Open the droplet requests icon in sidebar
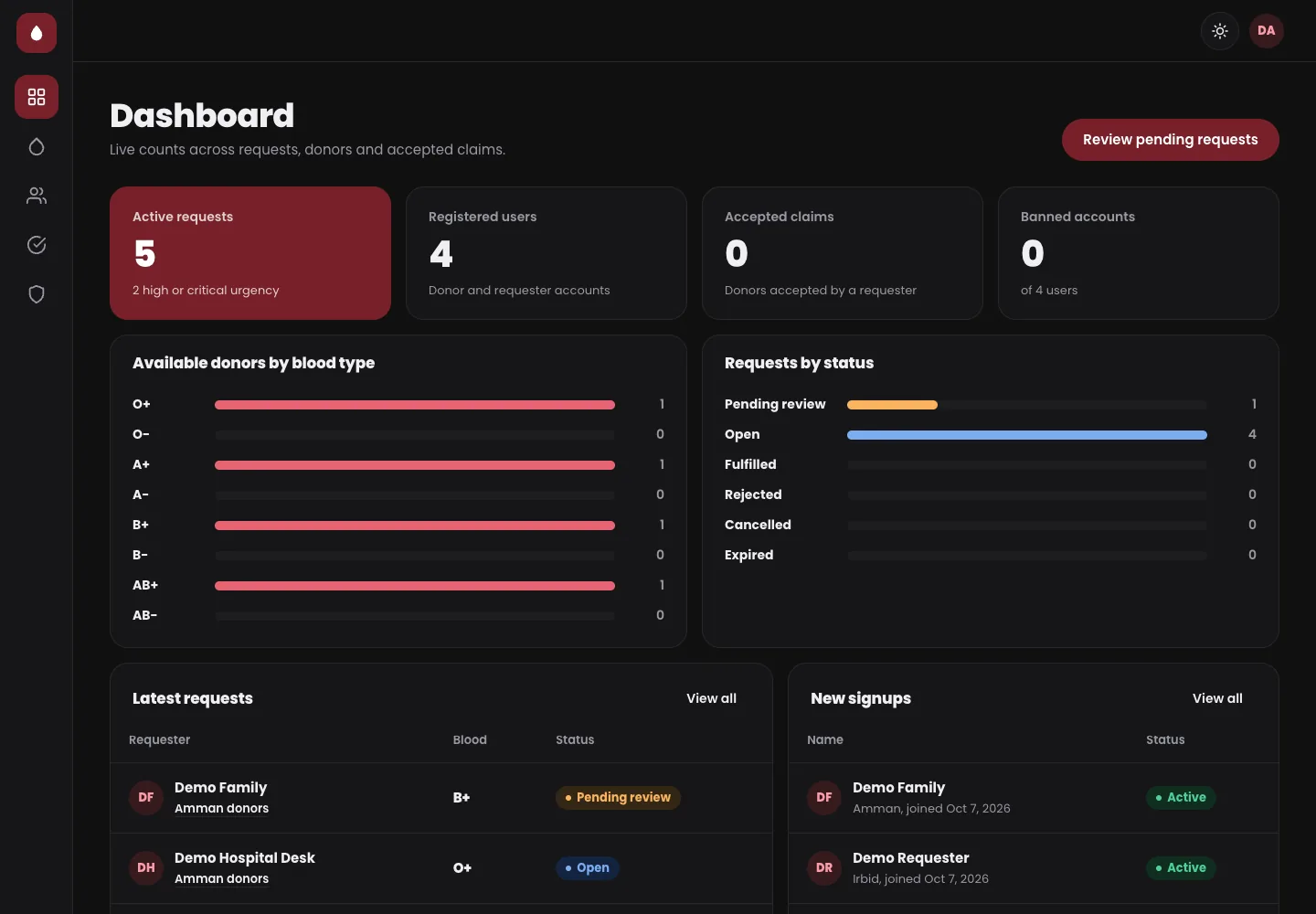1316x914 pixels. click(37, 146)
